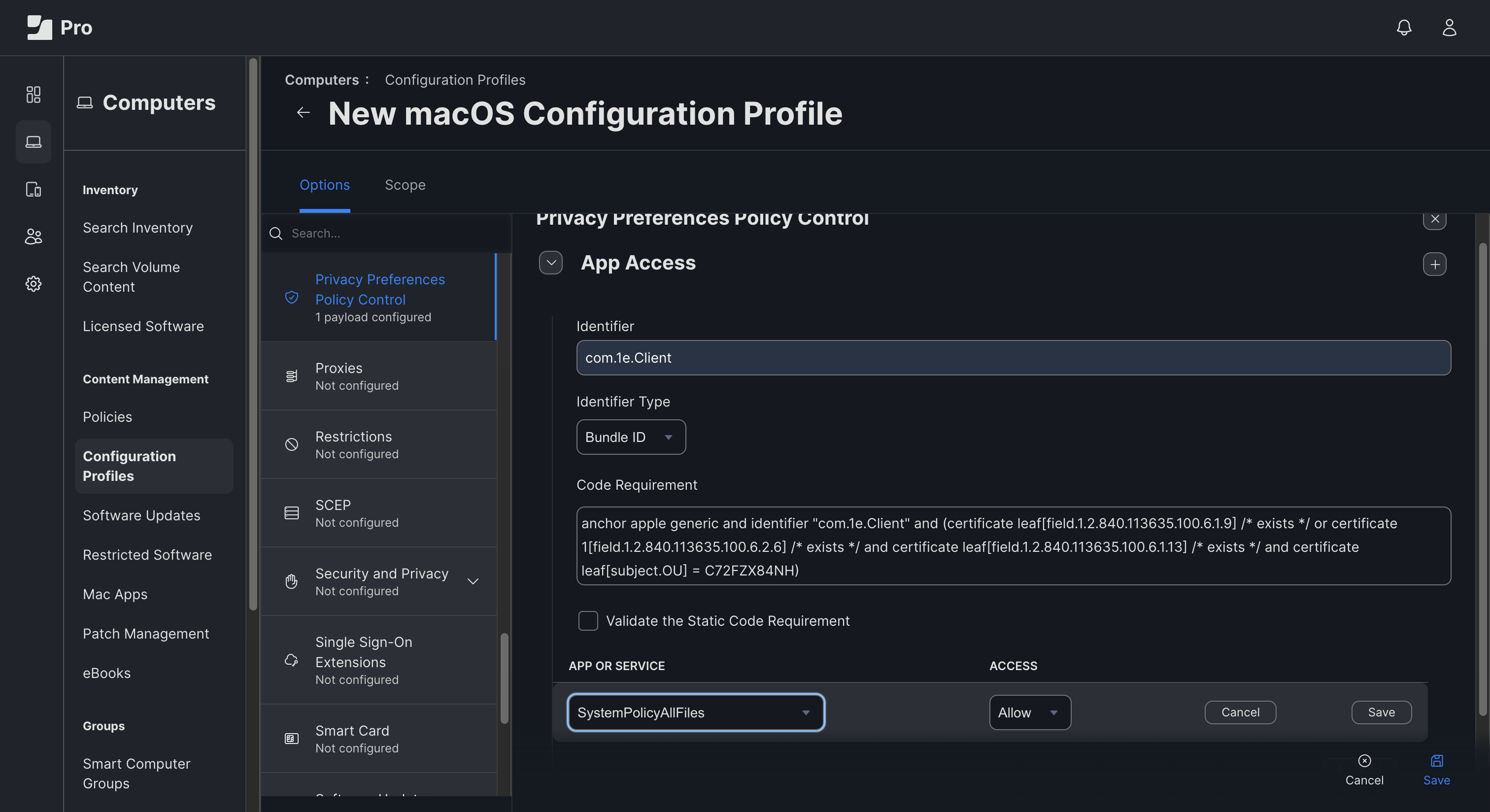Click the dashboard icon in left rail

coord(34,94)
